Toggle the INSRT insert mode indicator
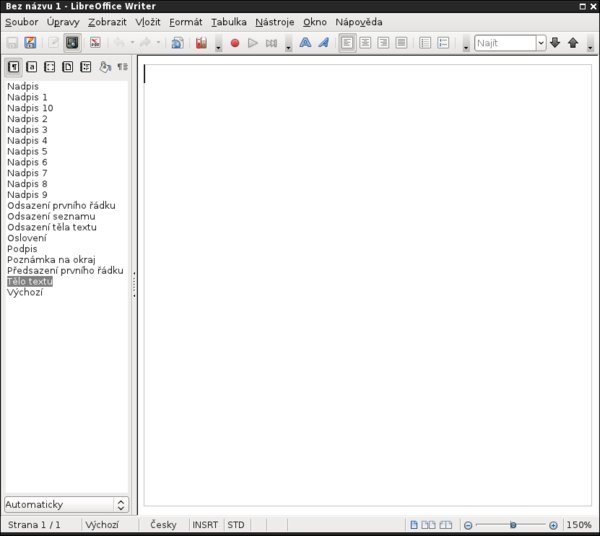The height and width of the screenshot is (536, 600). coord(205,525)
